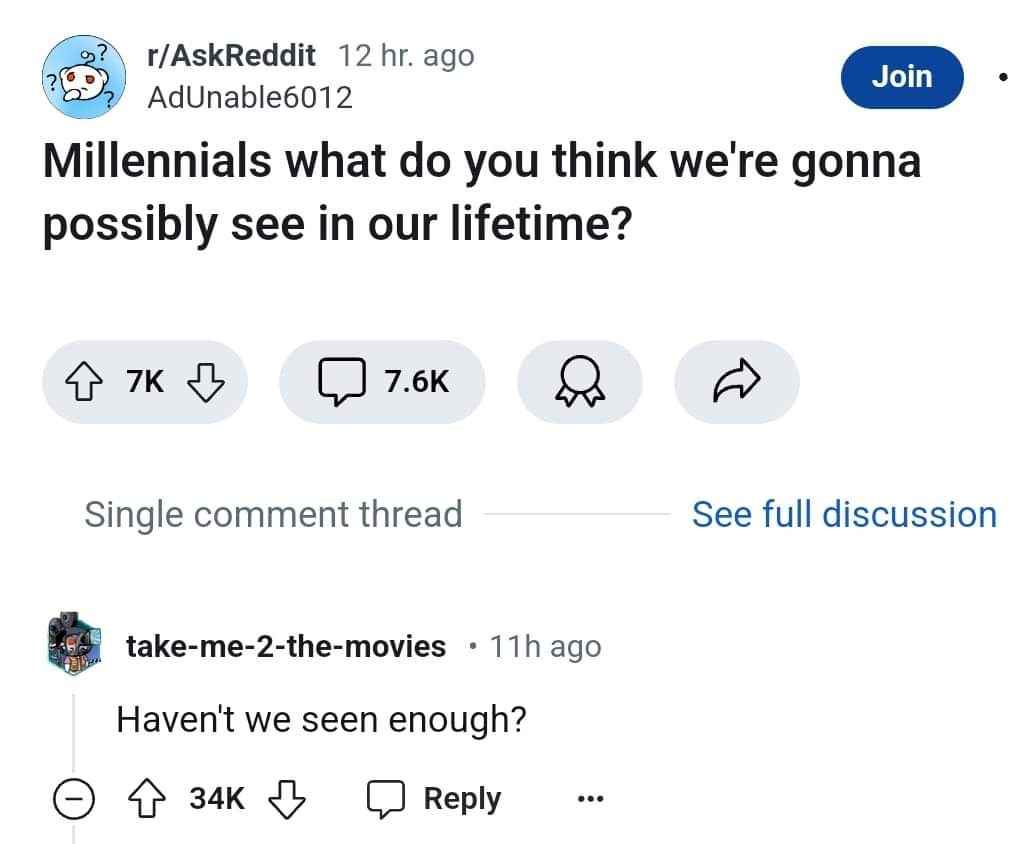
Task: Open take-me-2-the-movies user profile
Action: [x=286, y=646]
